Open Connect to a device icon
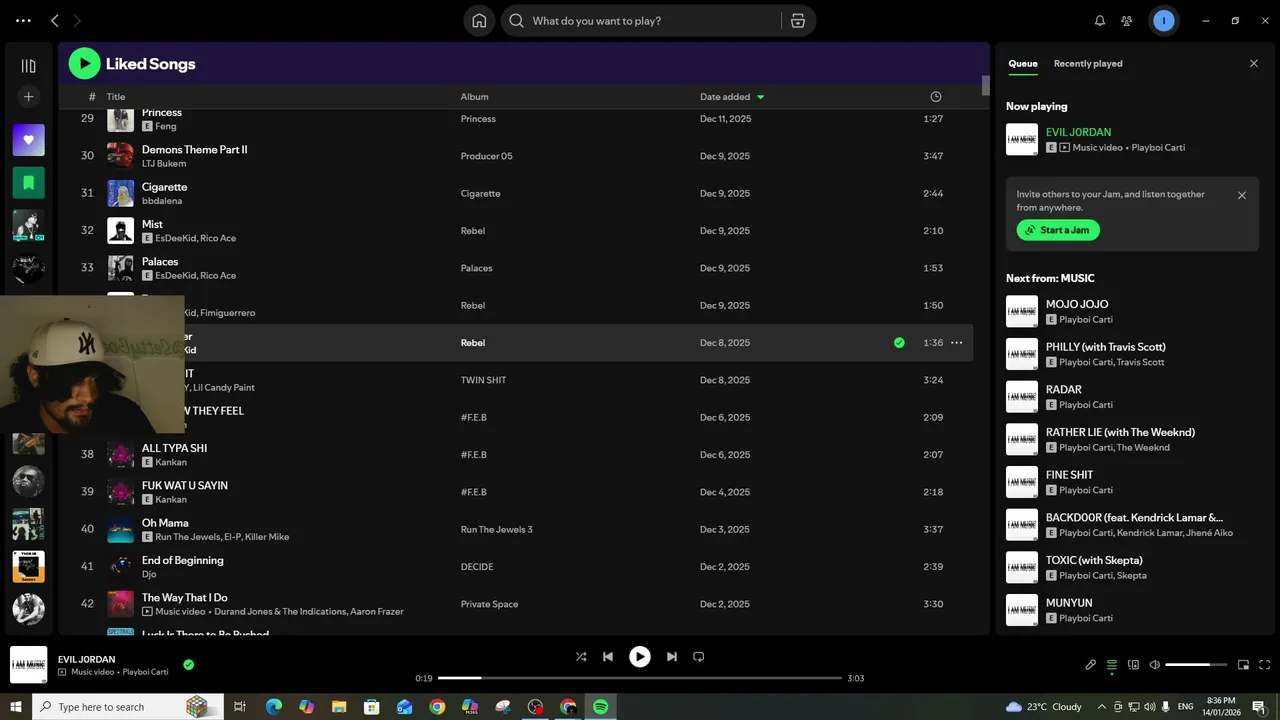Image resolution: width=1280 pixels, height=720 pixels. [1133, 665]
